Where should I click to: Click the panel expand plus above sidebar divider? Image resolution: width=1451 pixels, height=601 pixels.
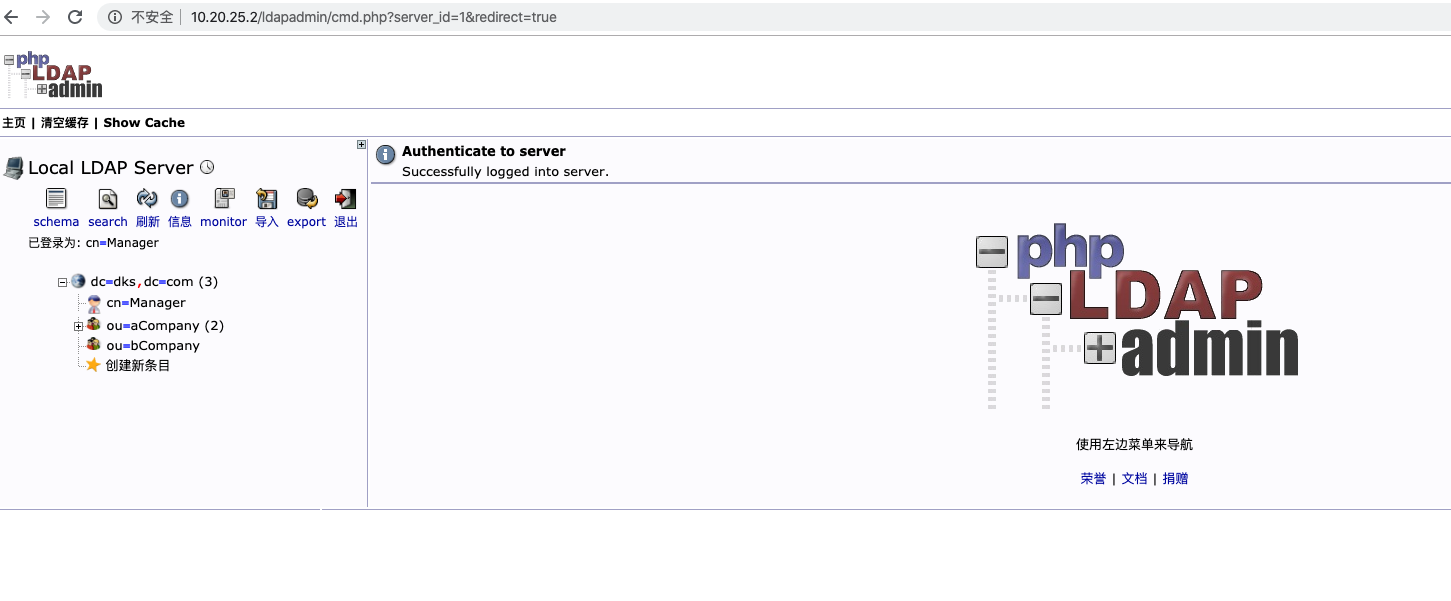pos(361,145)
